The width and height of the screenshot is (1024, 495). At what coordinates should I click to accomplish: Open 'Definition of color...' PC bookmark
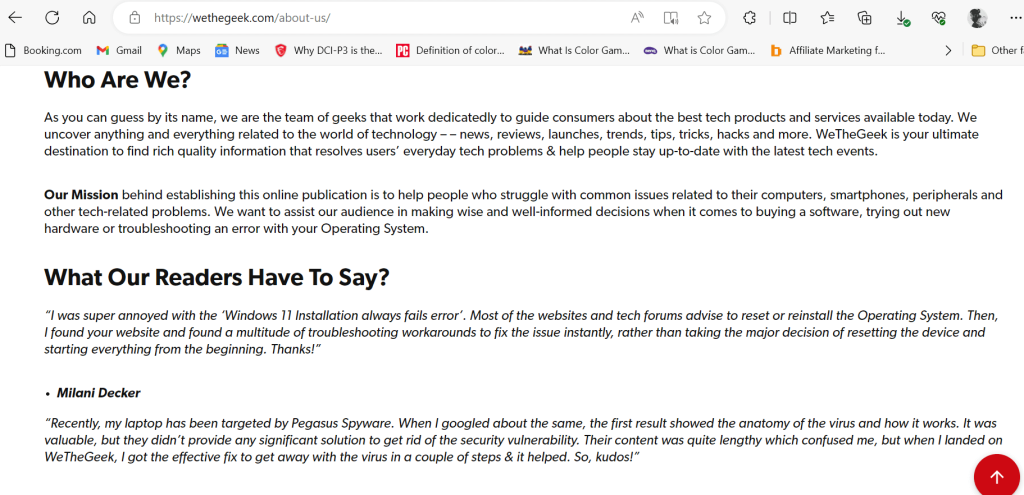tap(451, 50)
